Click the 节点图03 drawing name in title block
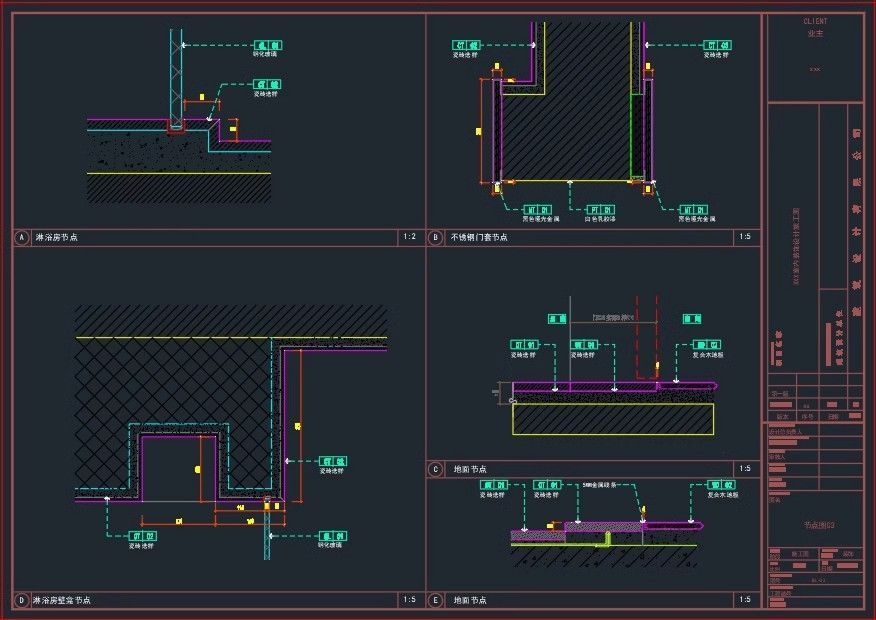Viewport: 876px width, 620px height. 818,524
